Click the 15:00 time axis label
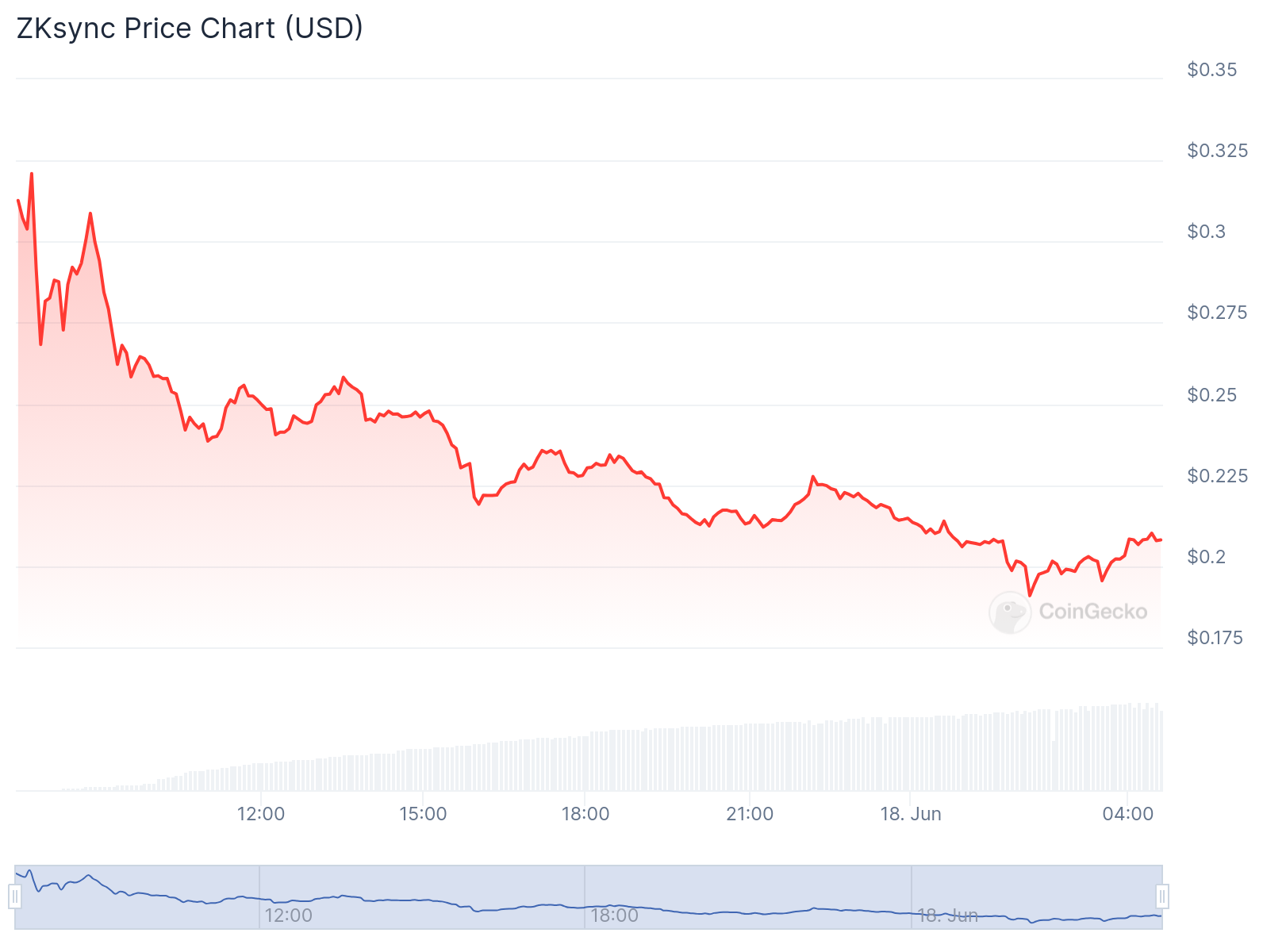1263x952 pixels. click(423, 814)
